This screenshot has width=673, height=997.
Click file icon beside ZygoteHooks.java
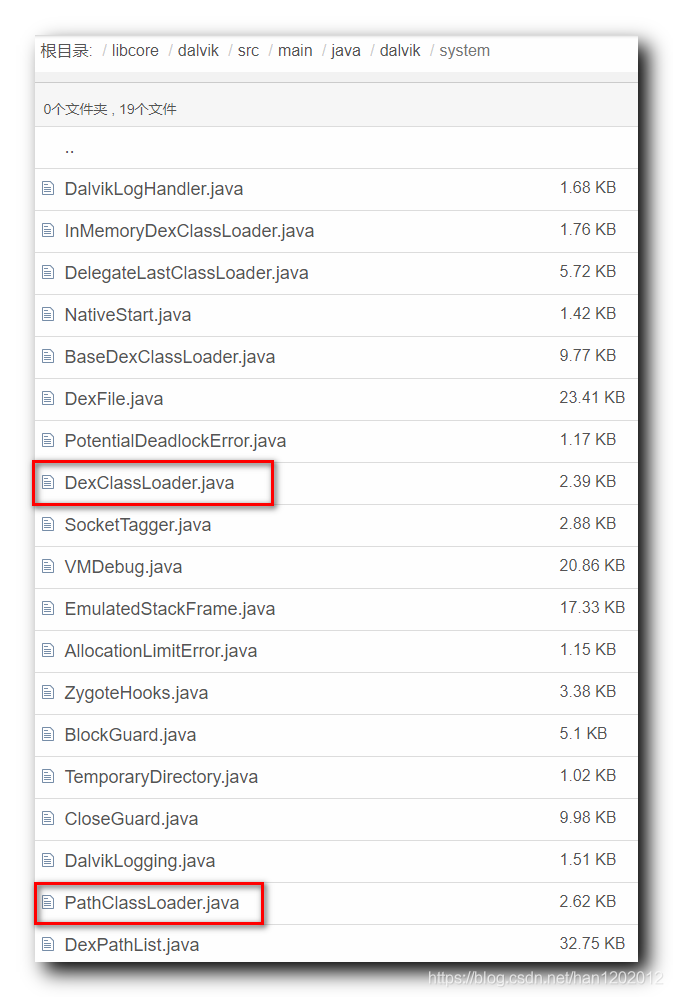click(x=48, y=692)
